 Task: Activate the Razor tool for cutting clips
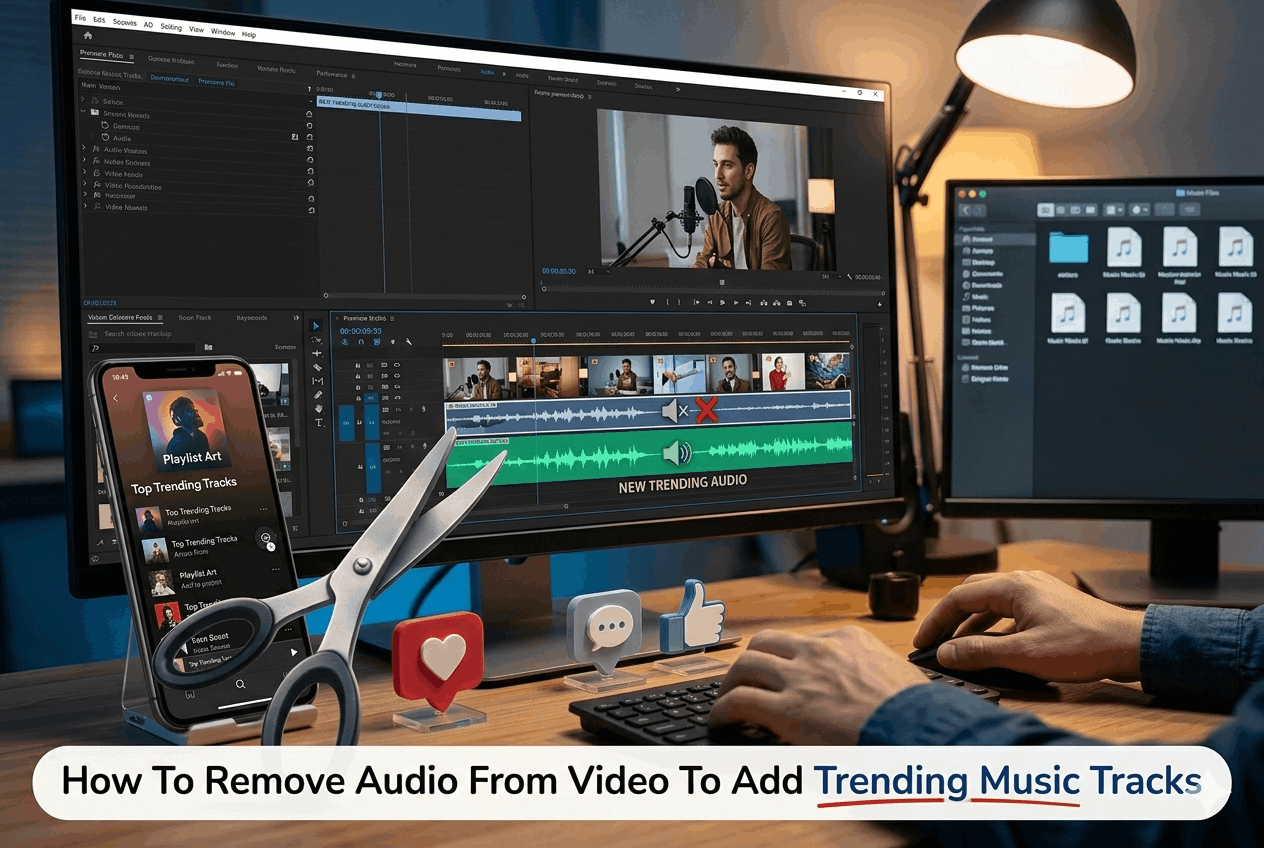tap(316, 366)
